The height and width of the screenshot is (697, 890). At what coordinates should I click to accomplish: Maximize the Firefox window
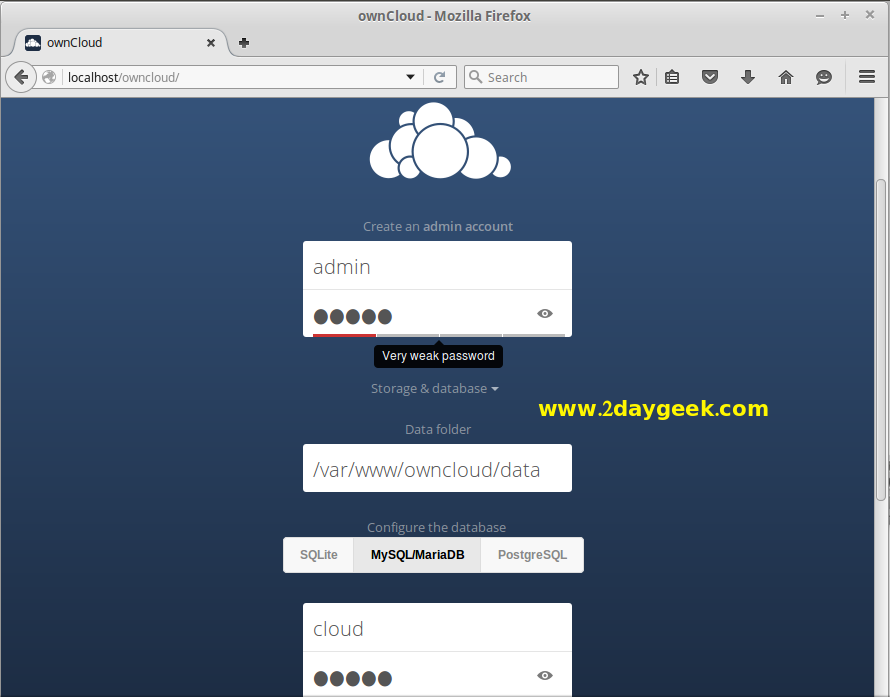pyautogui.click(x=845, y=15)
